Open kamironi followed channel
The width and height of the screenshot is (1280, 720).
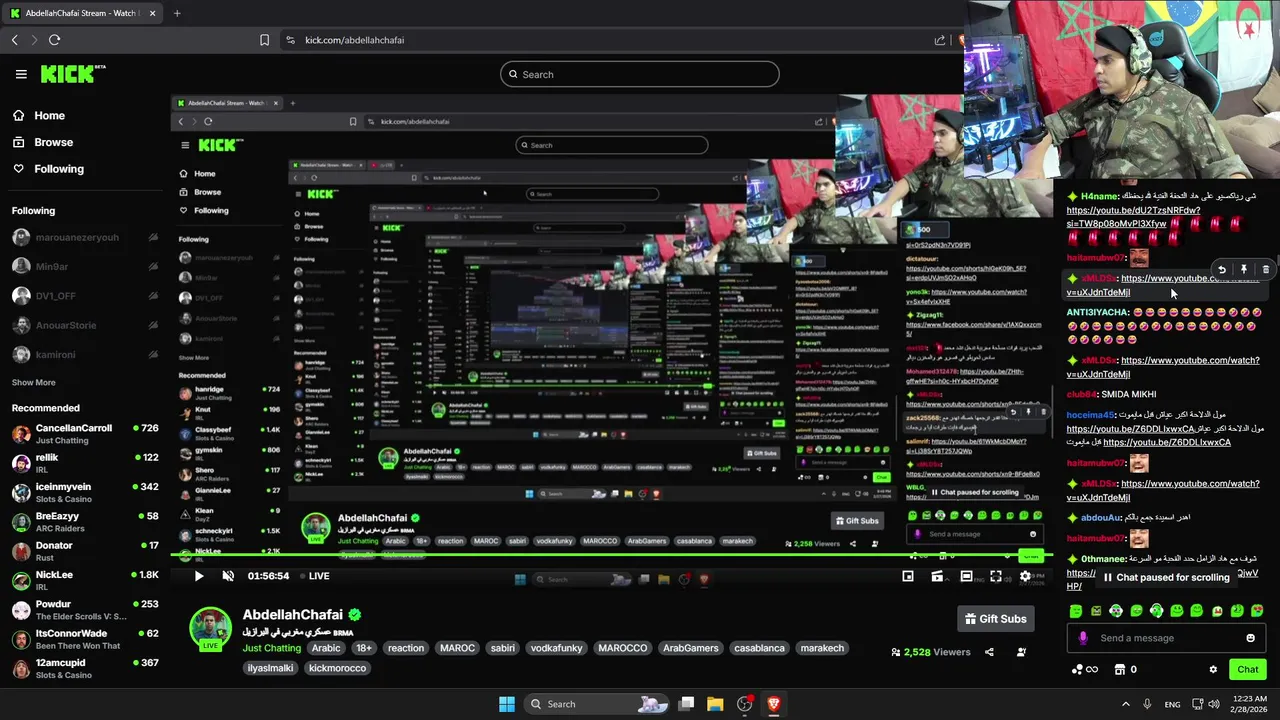tap(85, 354)
